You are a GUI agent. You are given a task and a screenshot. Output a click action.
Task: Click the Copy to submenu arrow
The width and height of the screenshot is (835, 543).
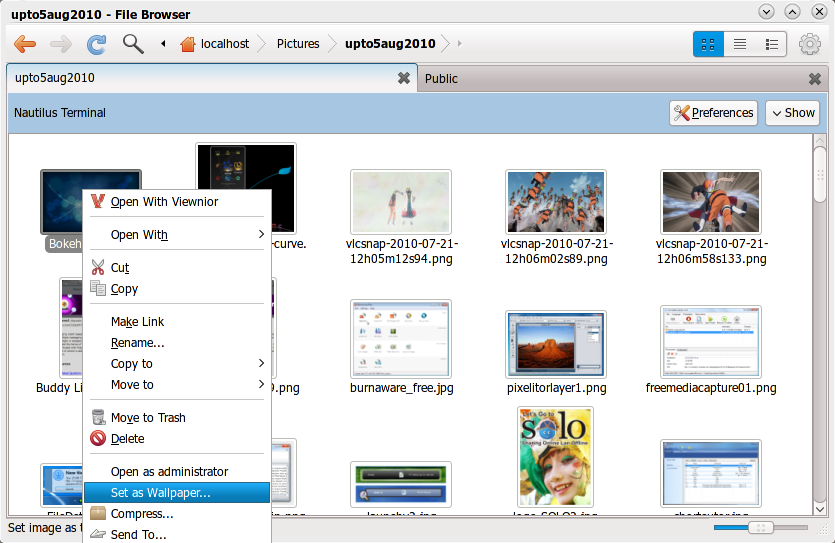click(x=261, y=363)
